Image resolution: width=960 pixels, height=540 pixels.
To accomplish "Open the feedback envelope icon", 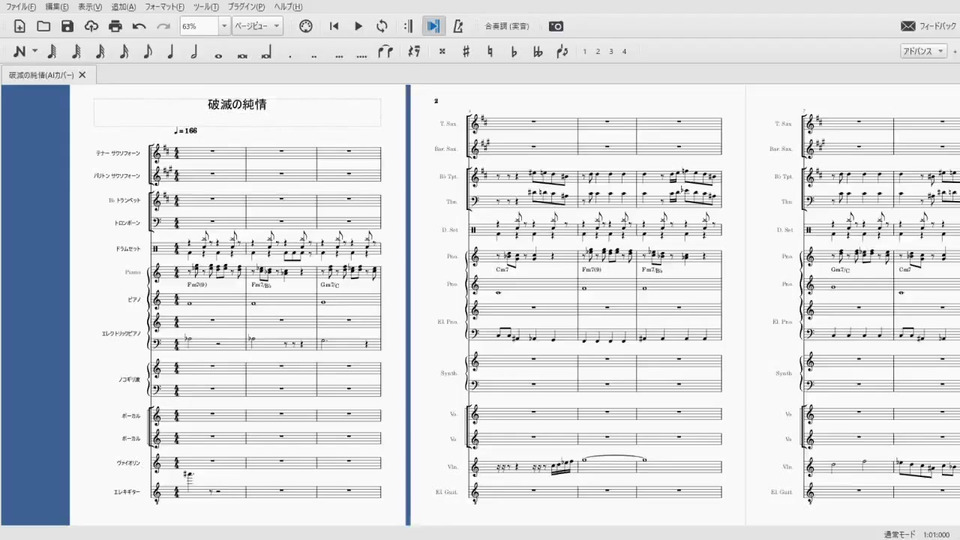I will pos(908,26).
